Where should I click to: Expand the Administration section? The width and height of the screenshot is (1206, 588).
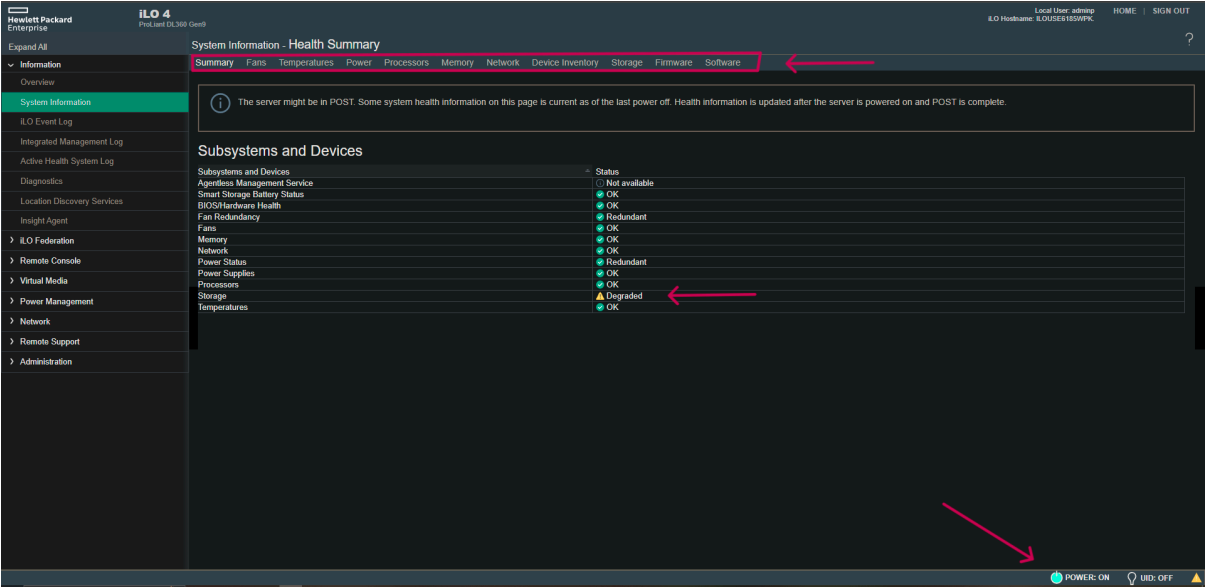click(x=10, y=362)
